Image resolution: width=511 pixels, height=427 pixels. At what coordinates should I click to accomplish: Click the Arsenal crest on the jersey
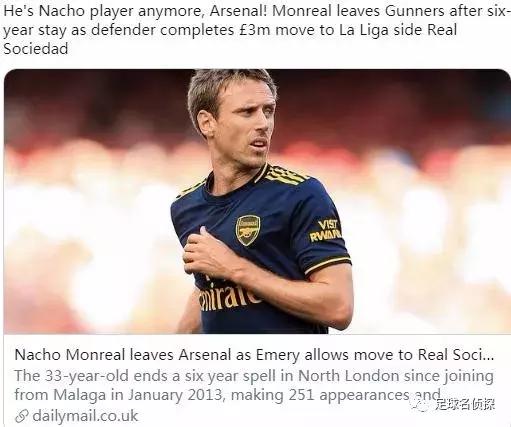(x=248, y=230)
